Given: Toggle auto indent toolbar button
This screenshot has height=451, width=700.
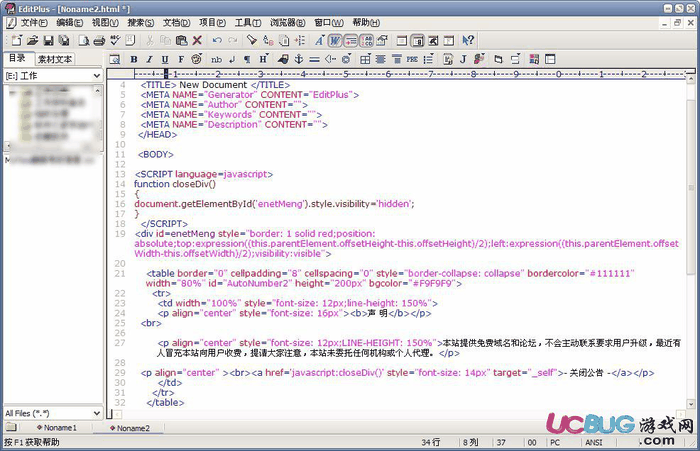Looking at the screenshot, I should coord(351,41).
